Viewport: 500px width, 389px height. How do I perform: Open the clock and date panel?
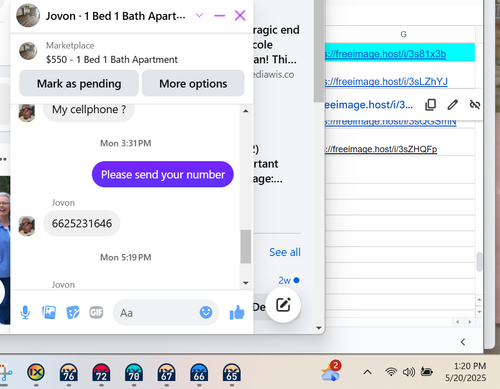pyautogui.click(x=466, y=372)
